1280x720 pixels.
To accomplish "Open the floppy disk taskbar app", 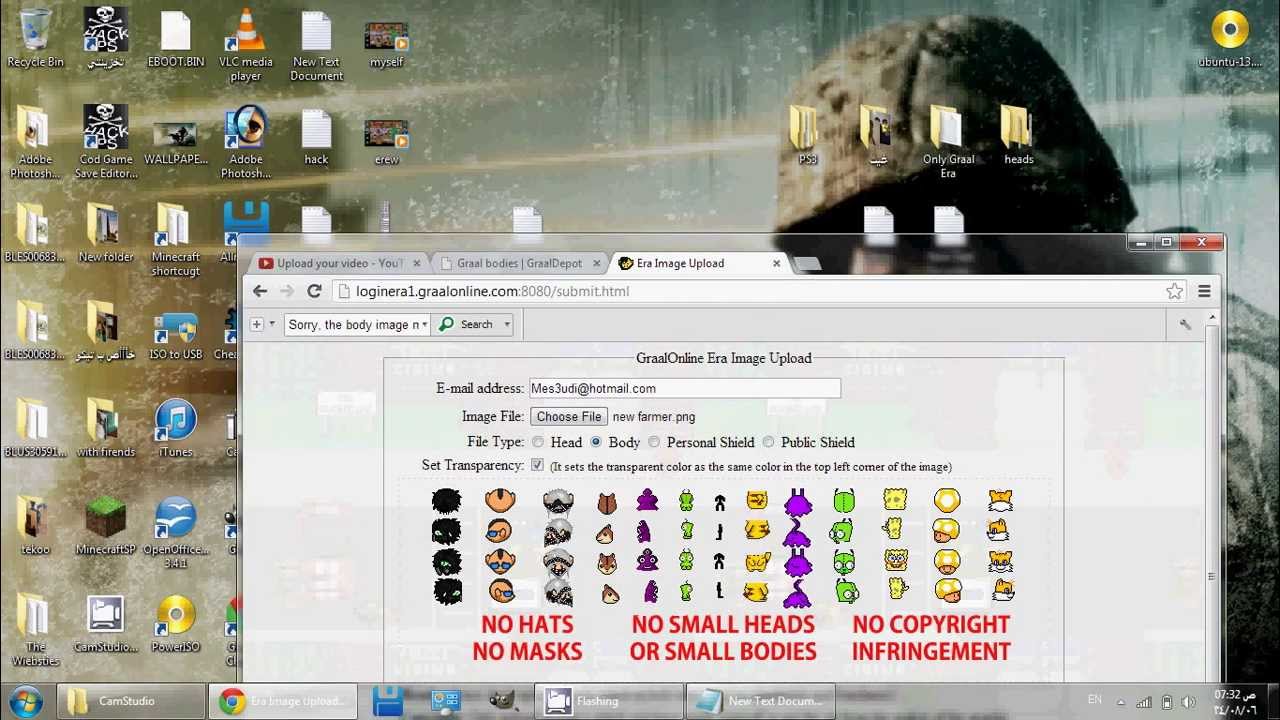I will pyautogui.click(x=388, y=701).
